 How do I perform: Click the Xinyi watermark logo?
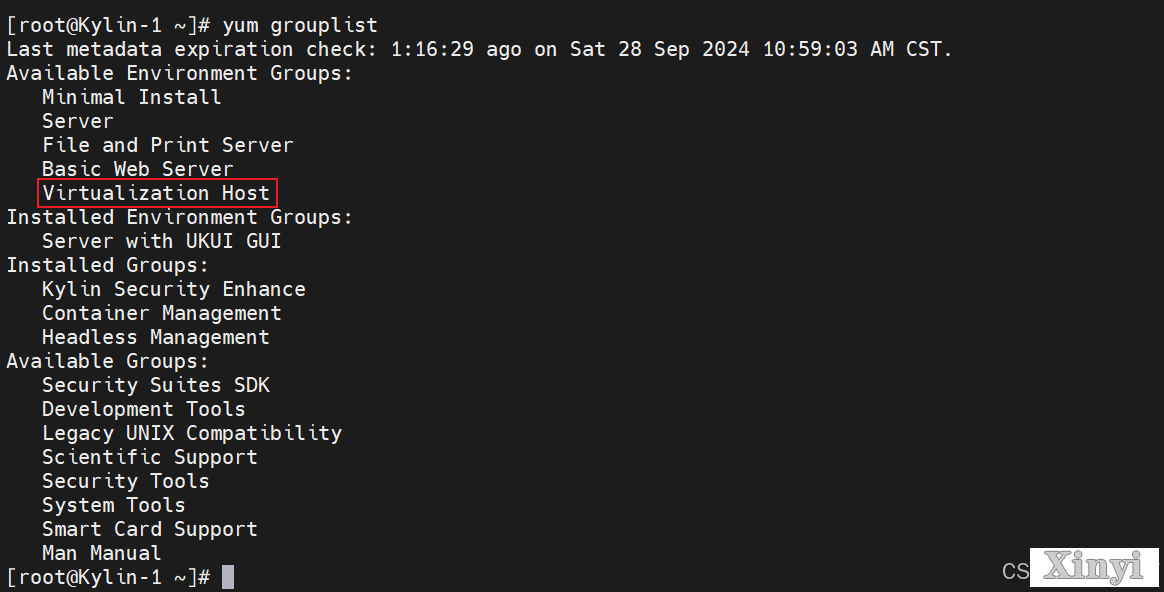tap(1094, 567)
